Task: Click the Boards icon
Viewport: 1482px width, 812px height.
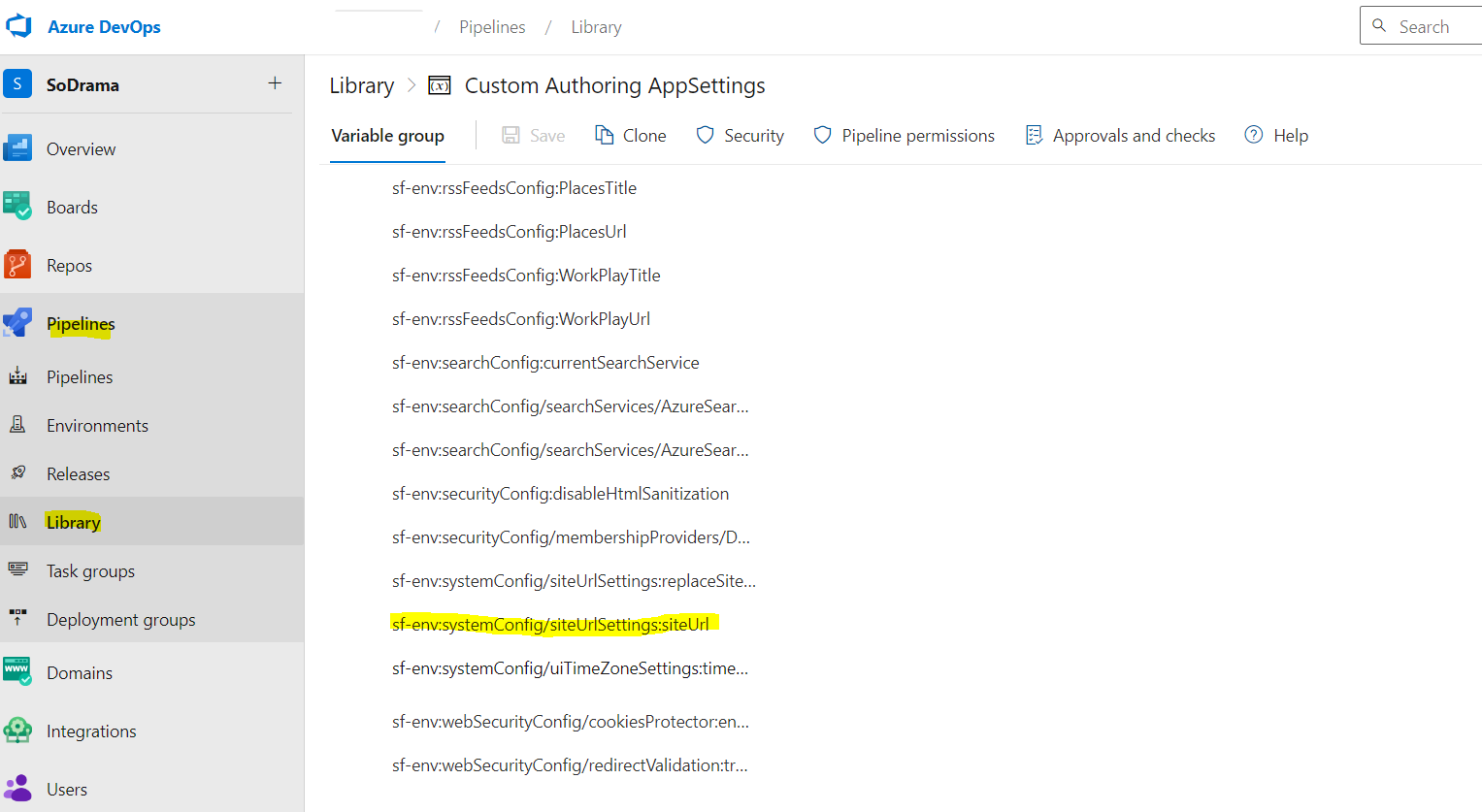Action: click(17, 206)
